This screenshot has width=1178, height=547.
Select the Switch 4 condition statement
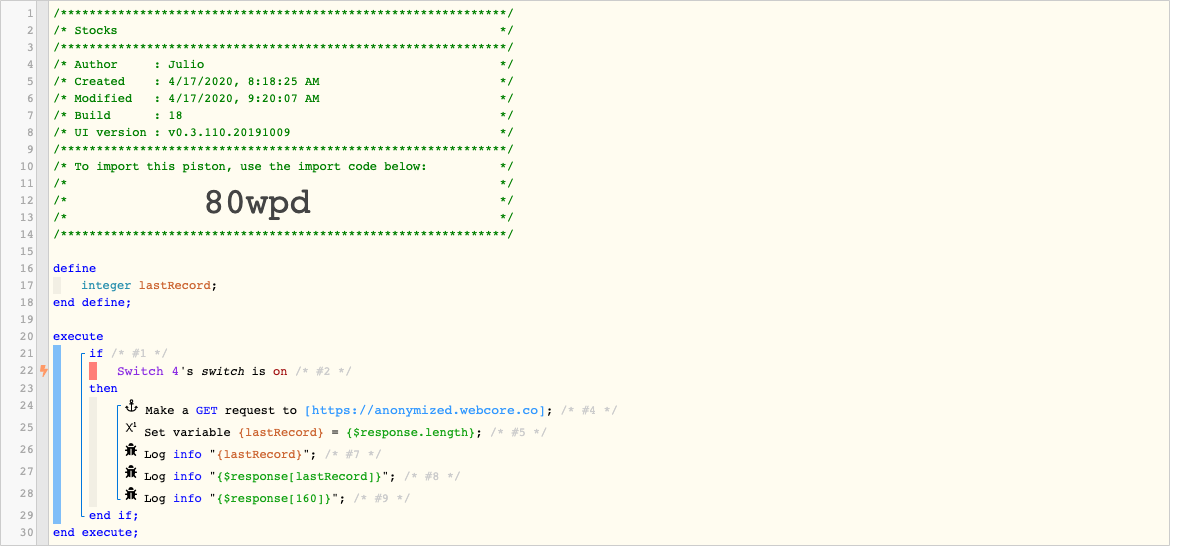(202, 371)
